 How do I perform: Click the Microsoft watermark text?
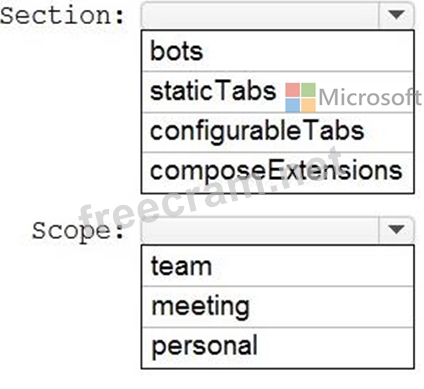click(x=370, y=98)
